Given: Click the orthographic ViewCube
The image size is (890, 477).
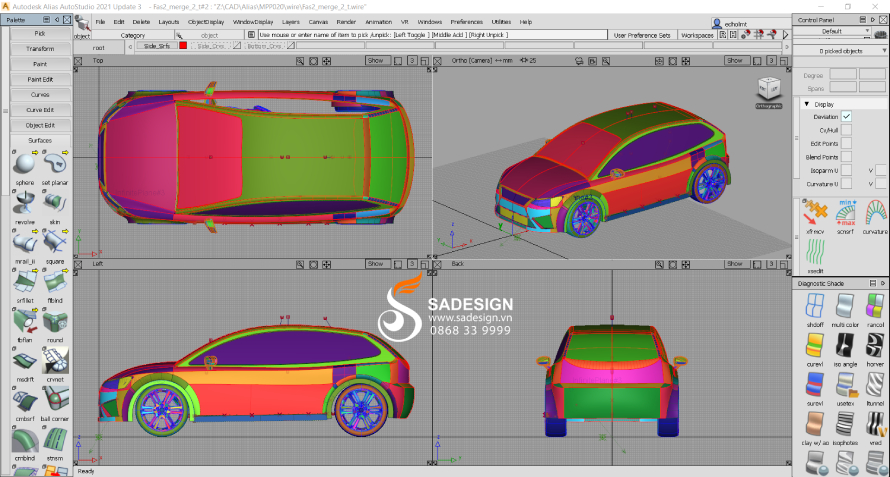Looking at the screenshot, I should 769,91.
